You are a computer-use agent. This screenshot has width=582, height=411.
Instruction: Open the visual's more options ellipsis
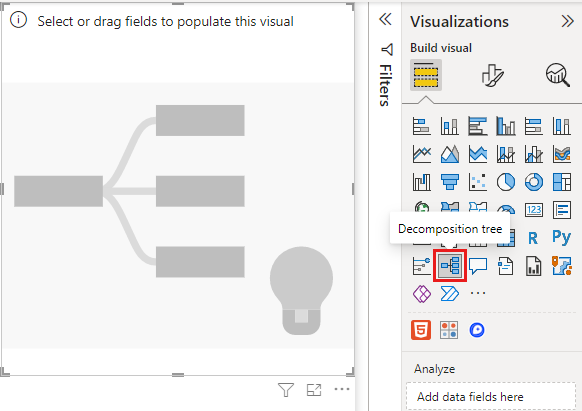point(342,389)
